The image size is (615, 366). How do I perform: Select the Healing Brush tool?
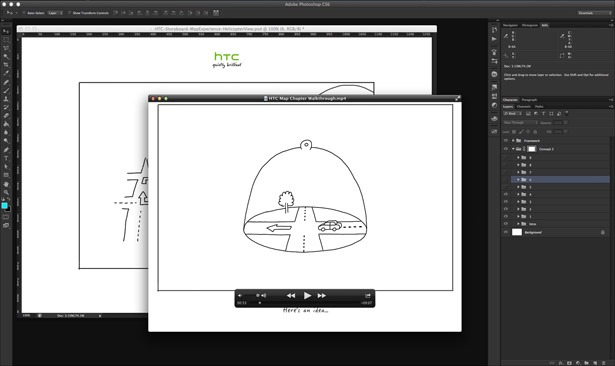6,82
